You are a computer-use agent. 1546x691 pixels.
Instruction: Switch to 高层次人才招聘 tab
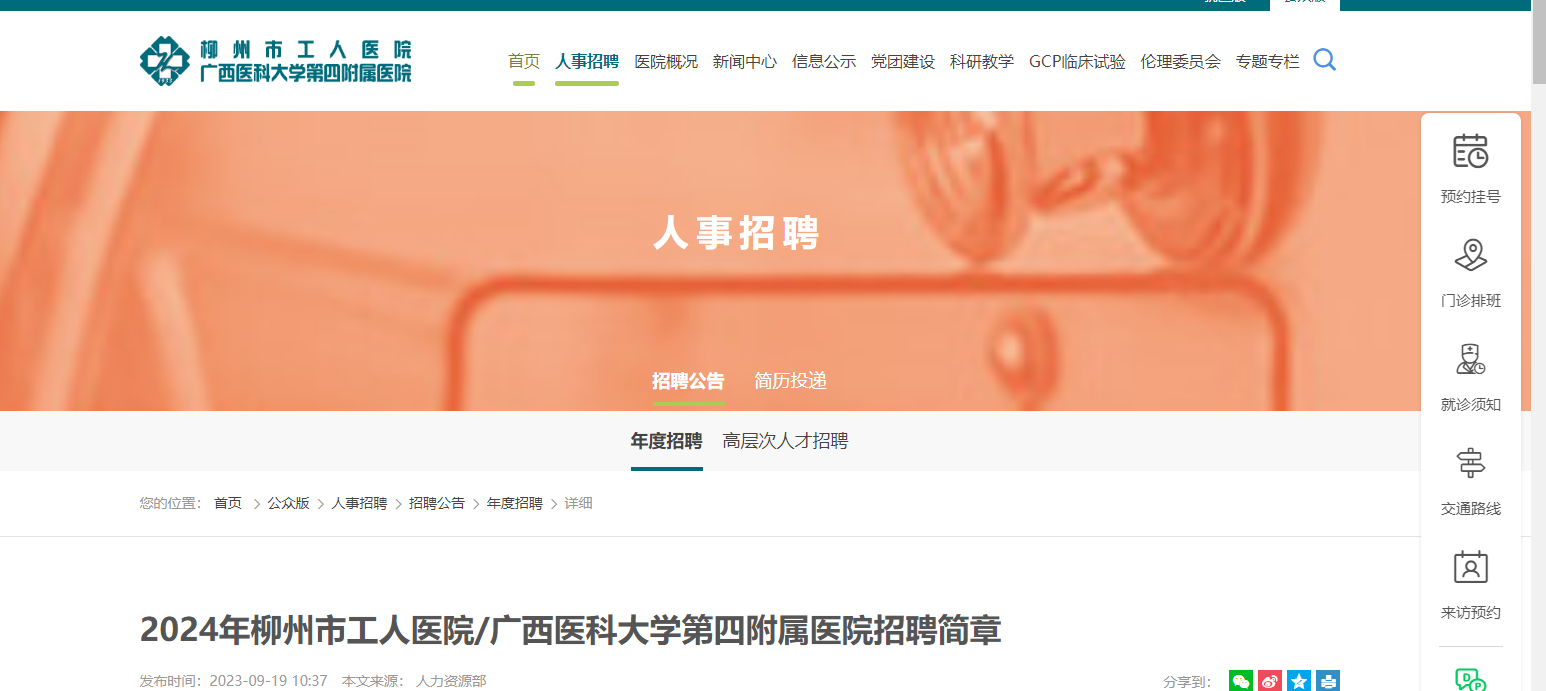point(785,441)
